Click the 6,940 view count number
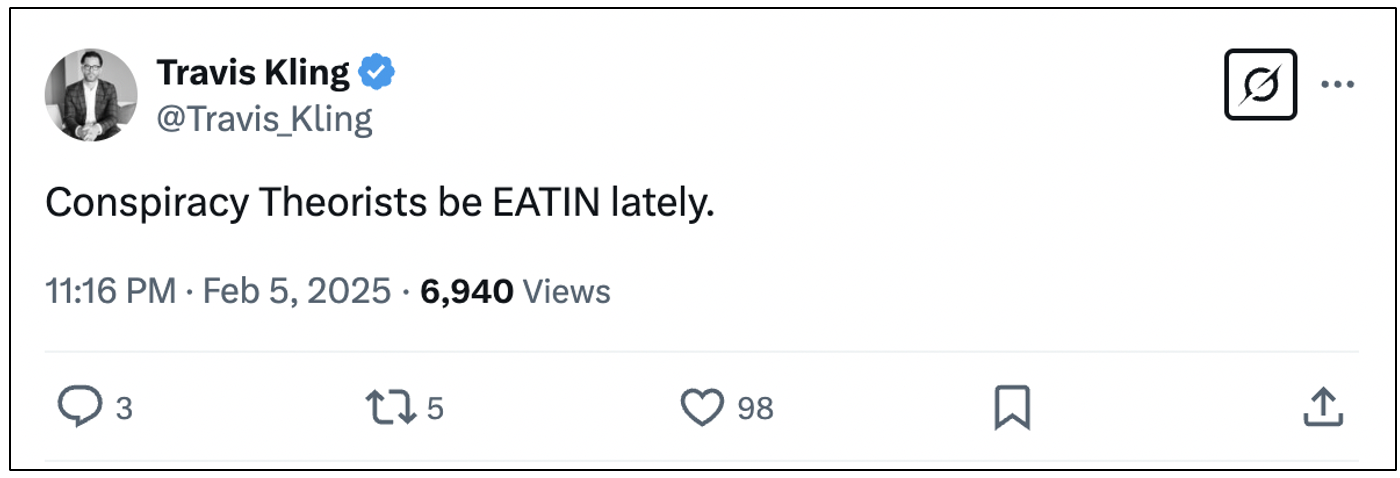The height and width of the screenshot is (478, 1400). pyautogui.click(x=467, y=292)
